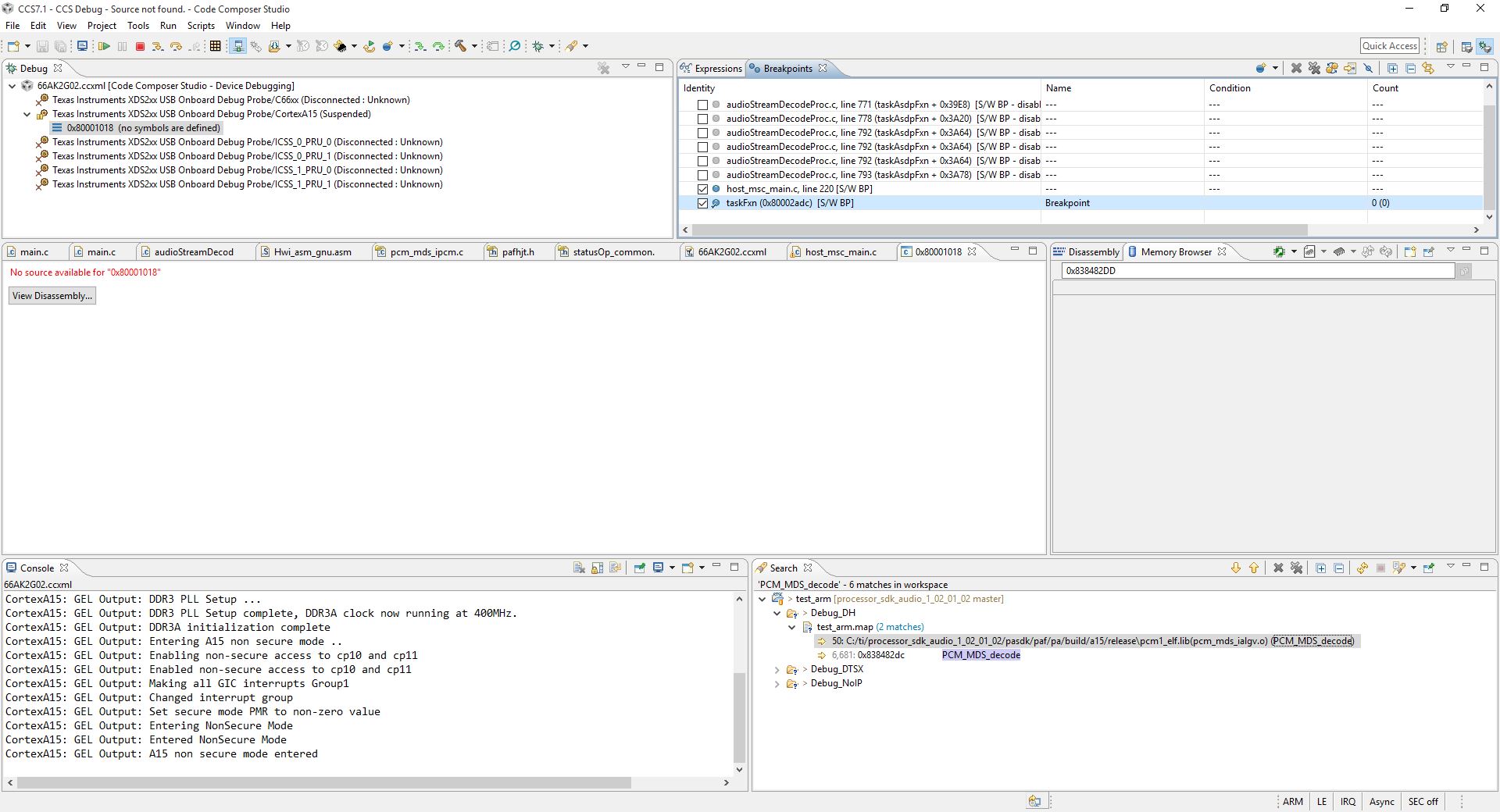Expand Debug_NoIP folder in Search results

(777, 683)
